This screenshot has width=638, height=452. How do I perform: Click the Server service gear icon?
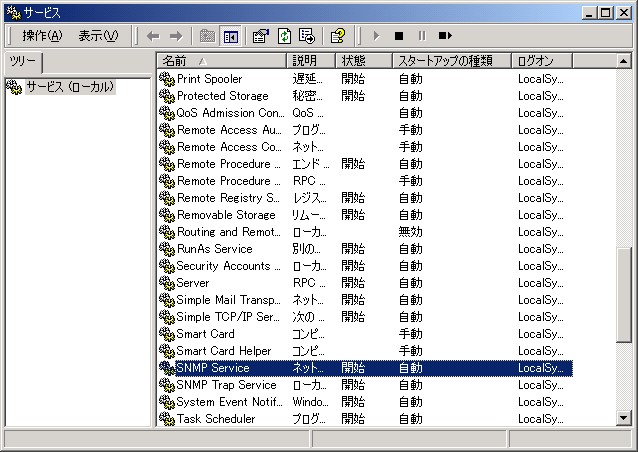point(166,283)
